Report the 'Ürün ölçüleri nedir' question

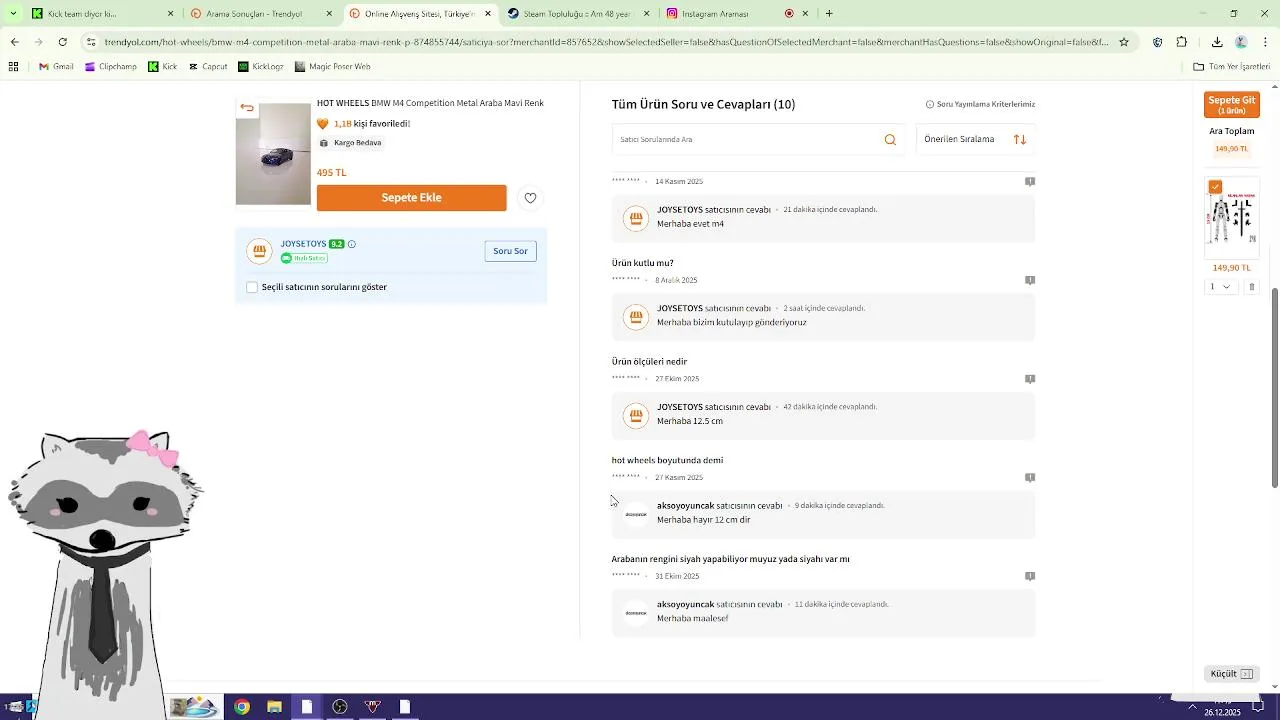click(1030, 379)
